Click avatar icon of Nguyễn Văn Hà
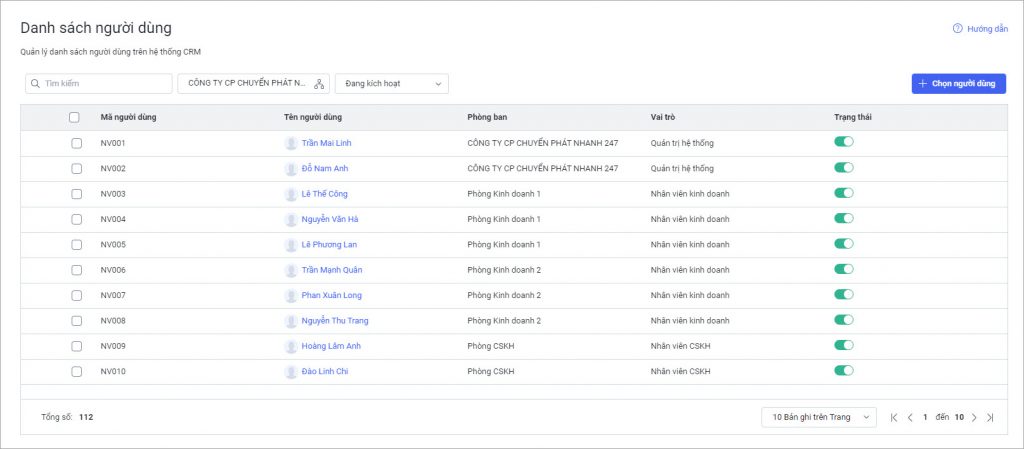Screen dimensions: 1024x449 [291, 219]
